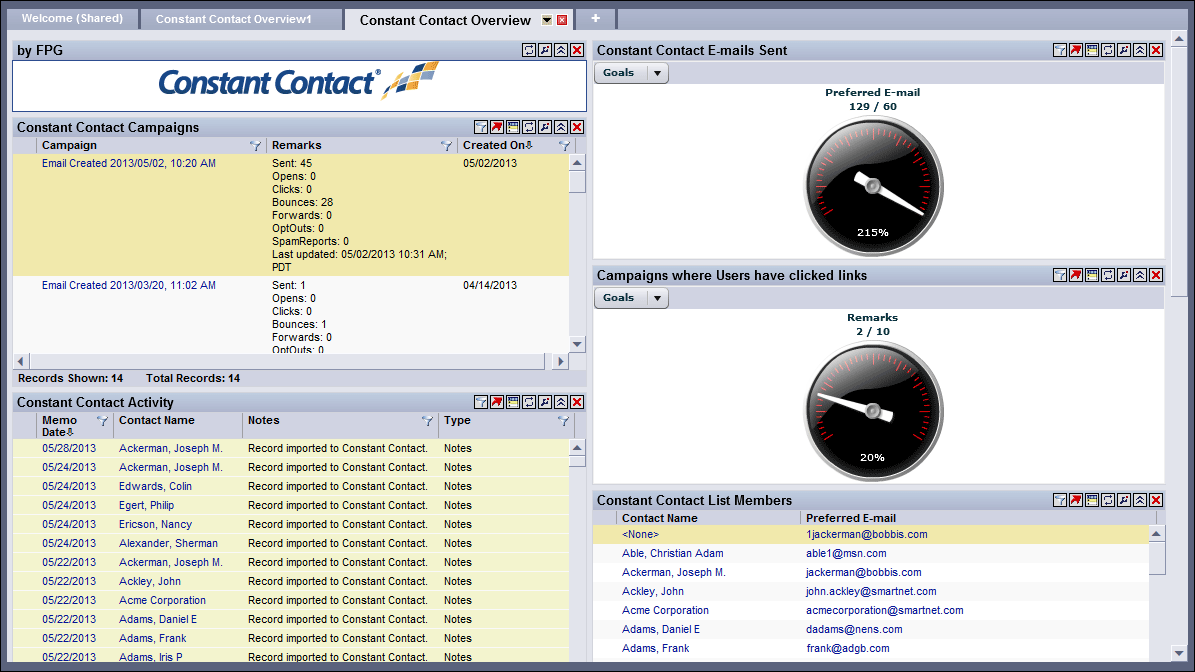The width and height of the screenshot is (1195, 672).
Task: Switch to the Welcome (Shared) tab
Action: click(72, 18)
